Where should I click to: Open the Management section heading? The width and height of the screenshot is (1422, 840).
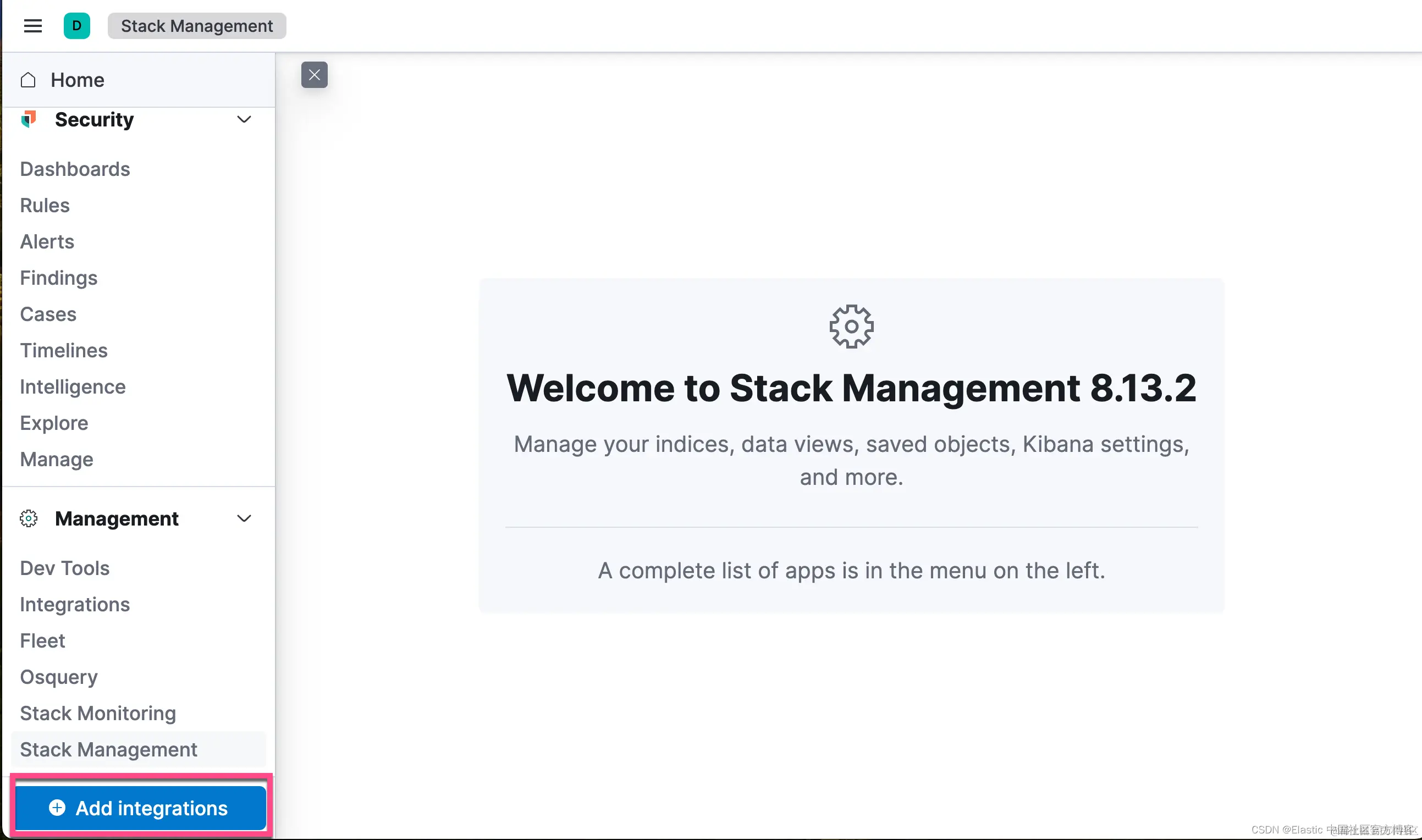click(x=117, y=518)
